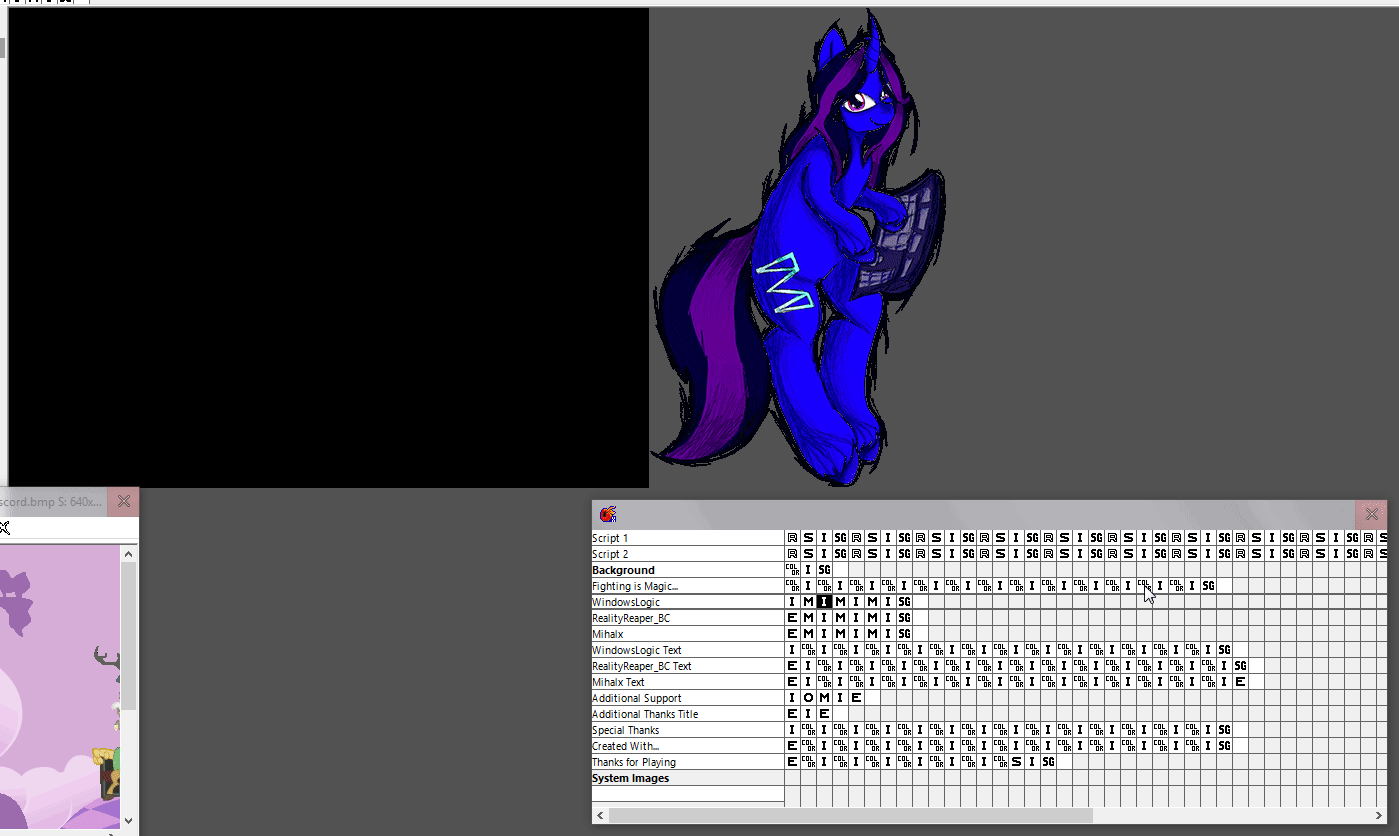Image resolution: width=1399 pixels, height=836 pixels.
Task: Select the M cell in Additional Support row
Action: click(825, 698)
